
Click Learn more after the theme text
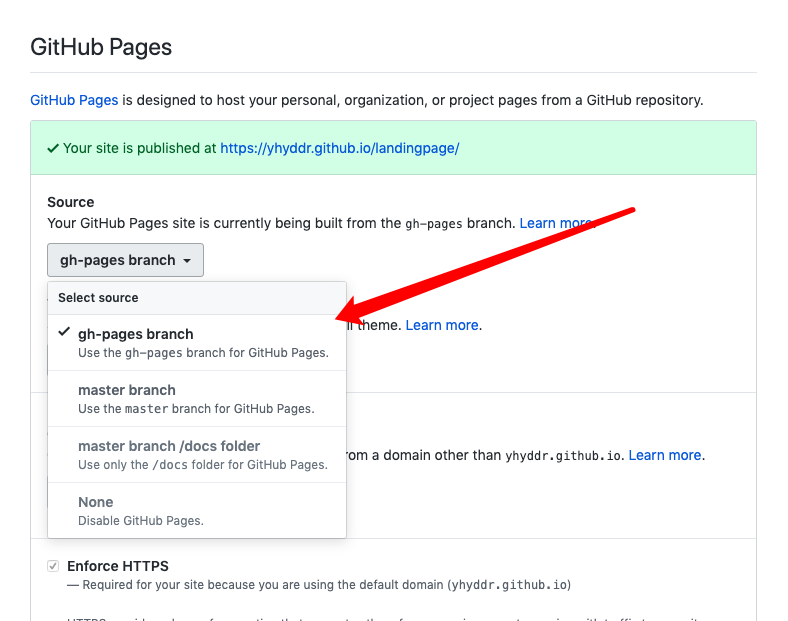(x=442, y=325)
